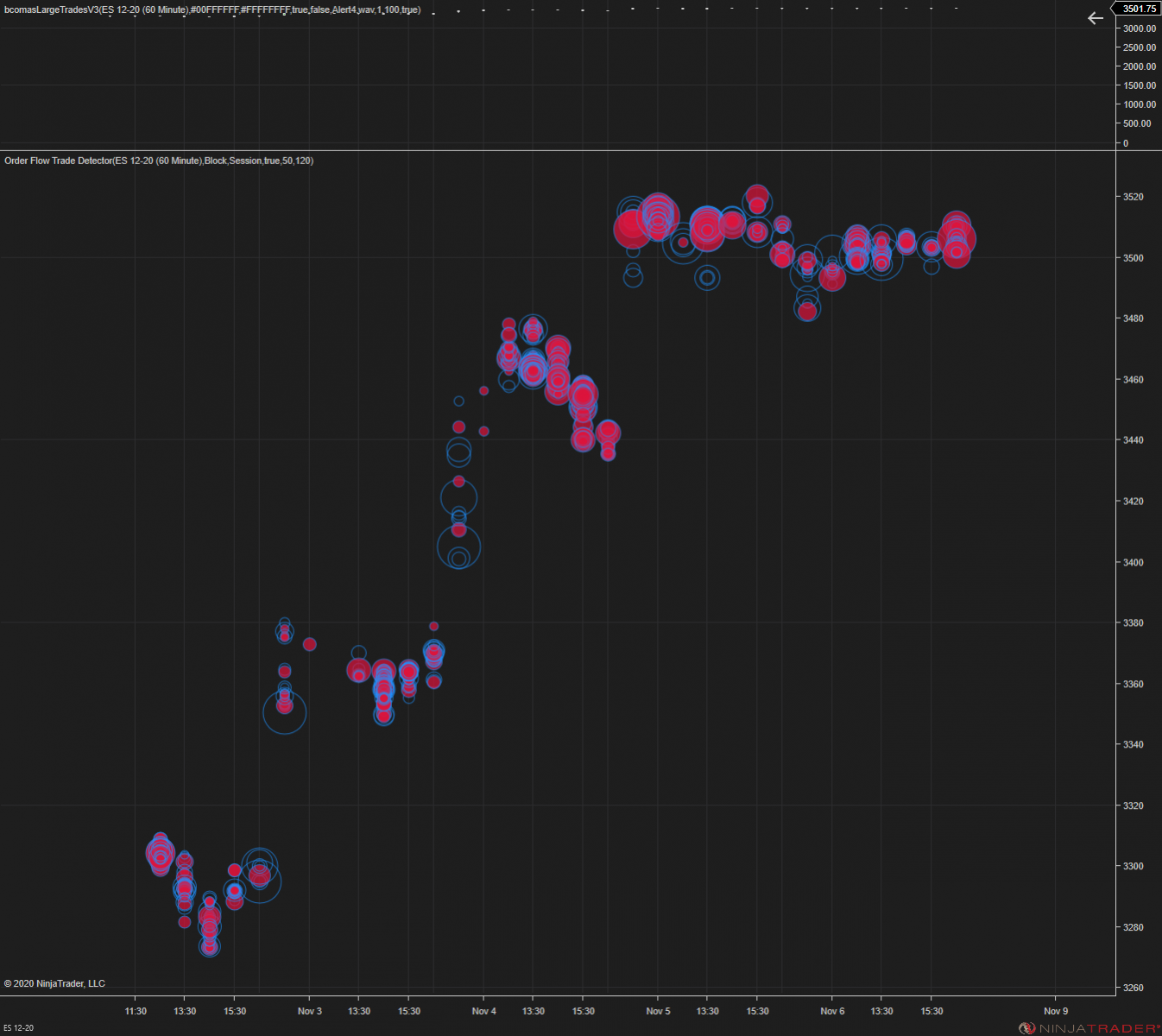Image resolution: width=1162 pixels, height=1036 pixels.
Task: Click the Nov 4 date label
Action: (484, 1011)
